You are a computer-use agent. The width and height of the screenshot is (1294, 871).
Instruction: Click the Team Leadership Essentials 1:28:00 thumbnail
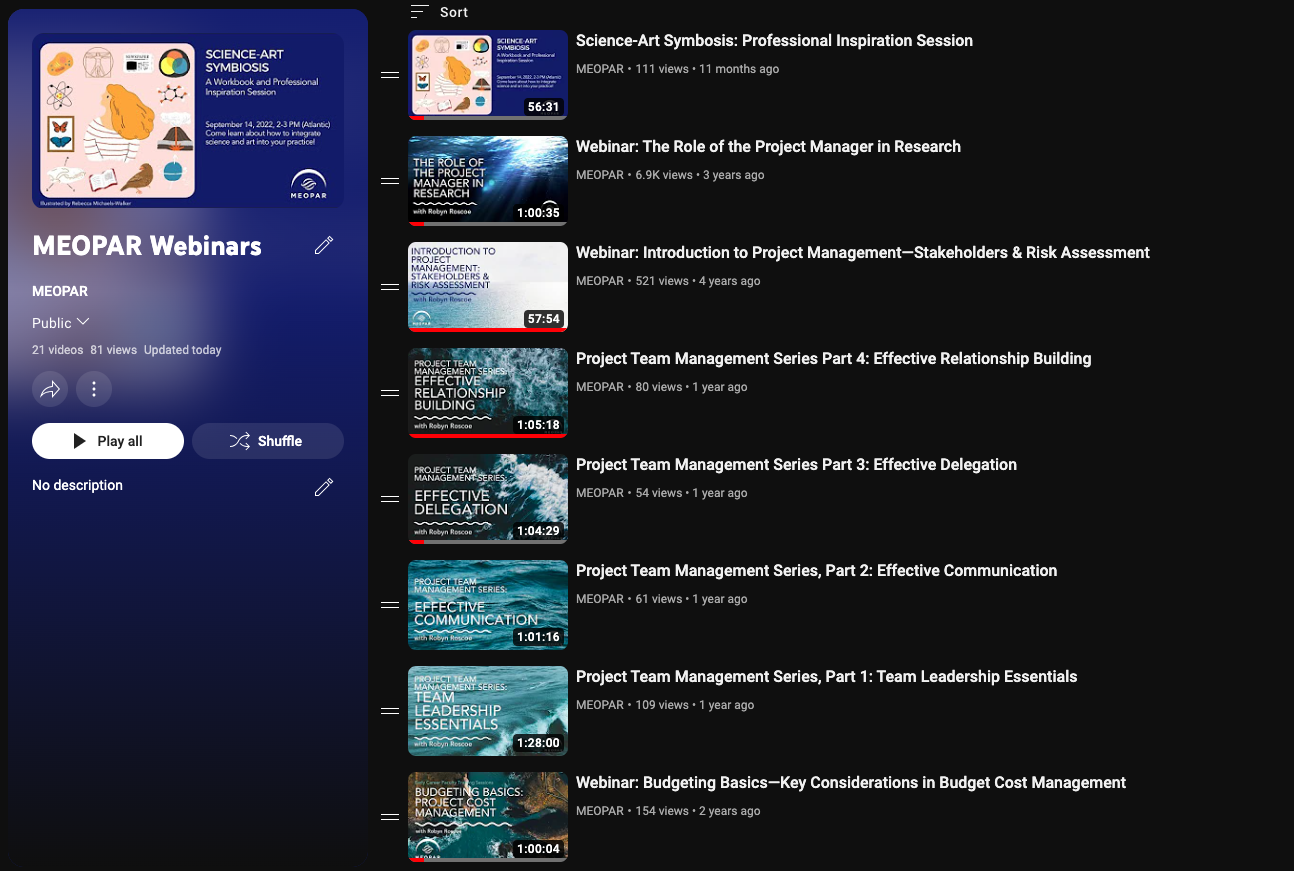(488, 711)
